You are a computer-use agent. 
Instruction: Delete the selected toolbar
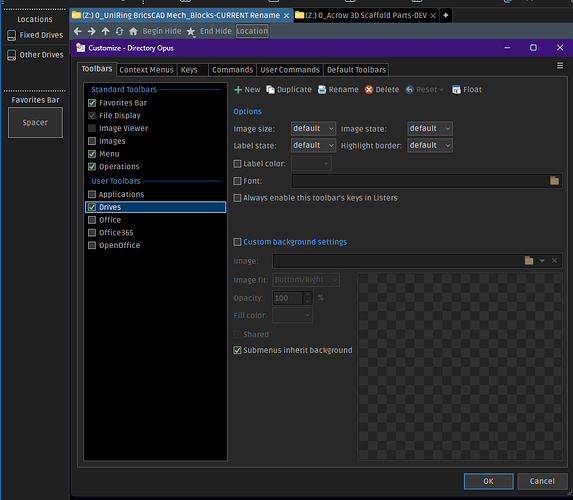pyautogui.click(x=382, y=90)
